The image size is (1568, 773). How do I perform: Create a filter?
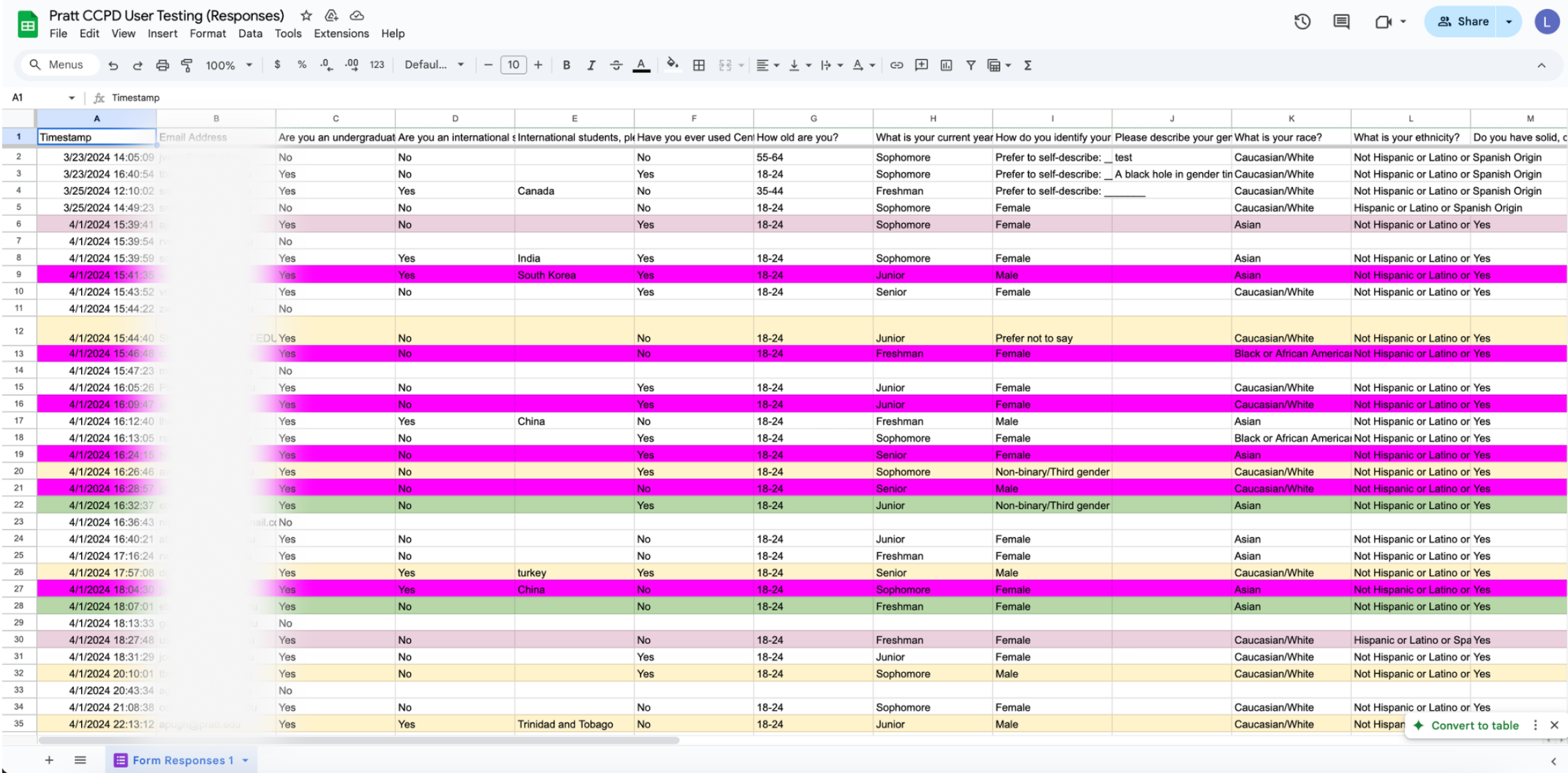pos(970,65)
